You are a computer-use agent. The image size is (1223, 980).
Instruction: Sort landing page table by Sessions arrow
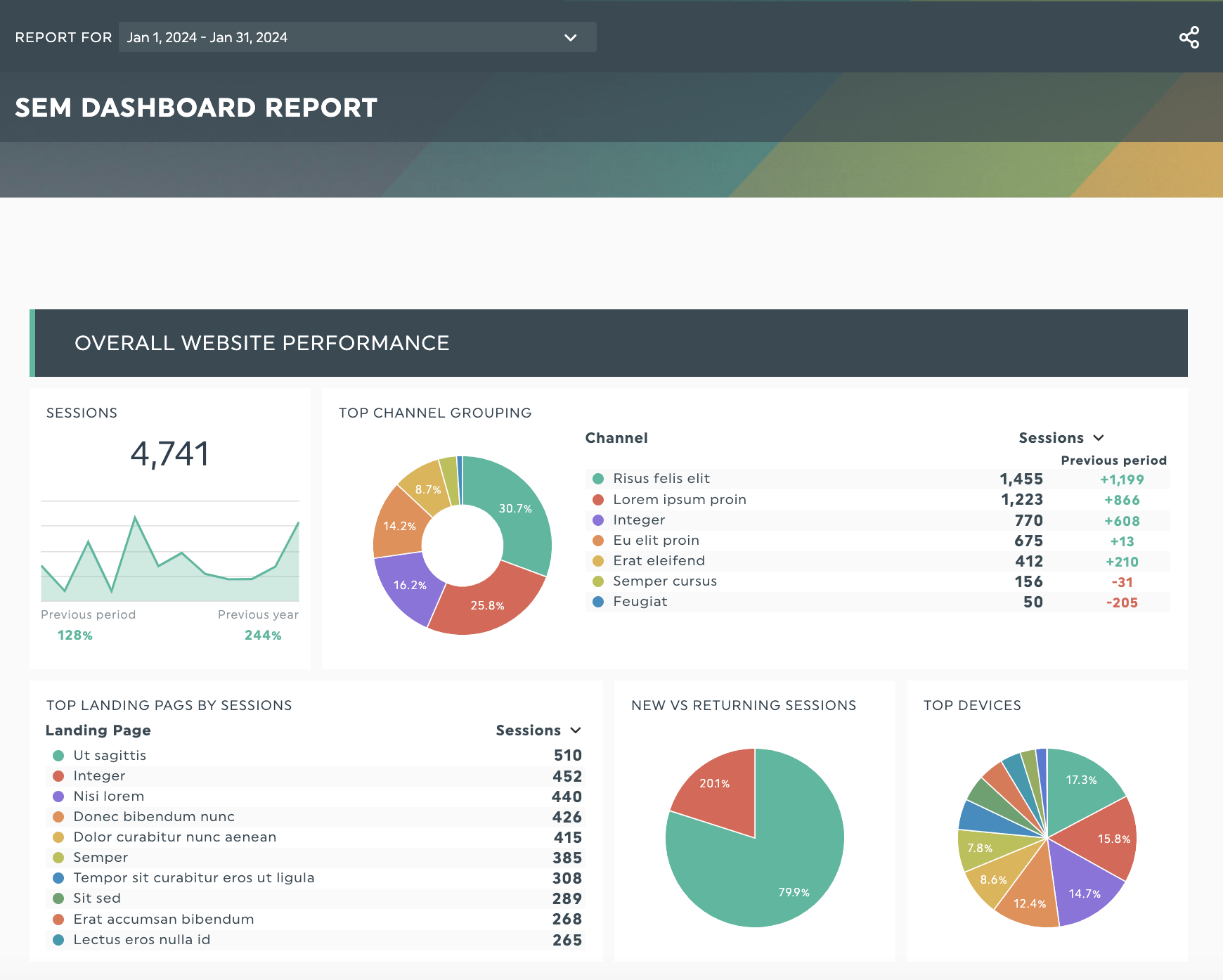[x=576, y=730]
